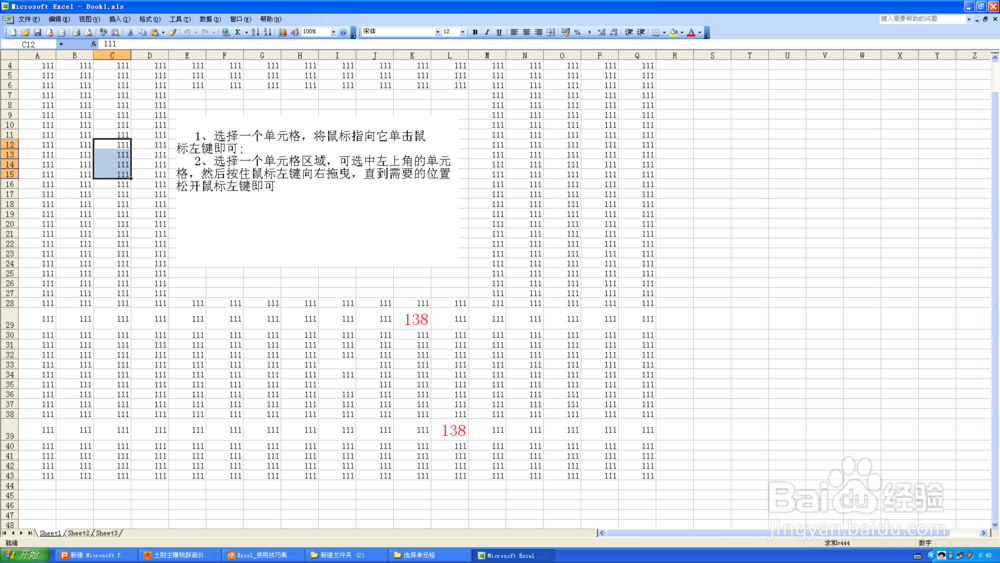Apply the yellow Fill Color bucket
Screen dimensions: 1000x563
[673, 32]
